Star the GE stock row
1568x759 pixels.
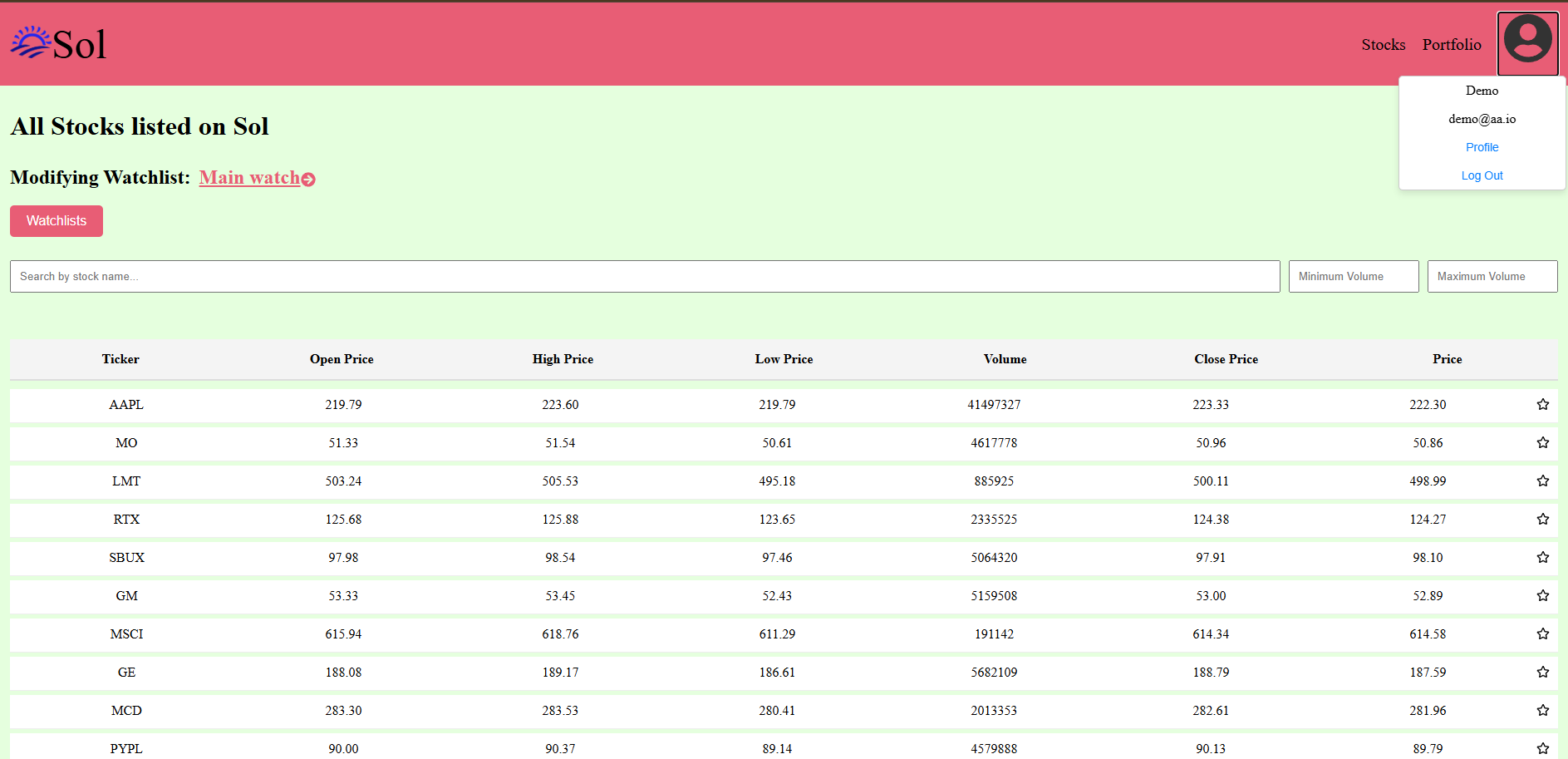tap(1542, 673)
